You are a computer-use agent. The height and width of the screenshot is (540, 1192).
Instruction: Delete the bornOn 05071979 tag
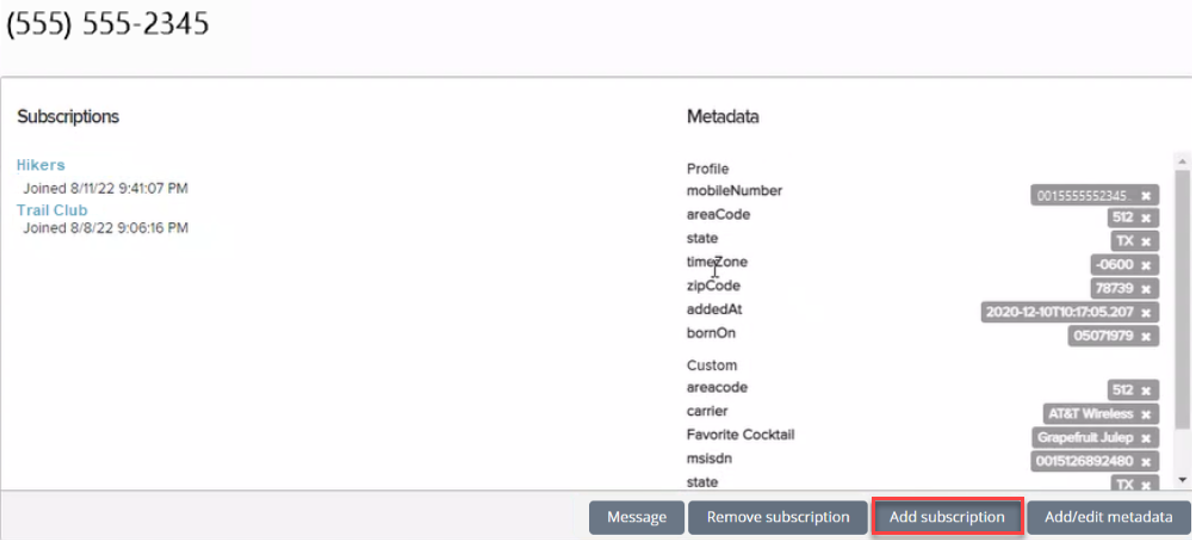(1145, 336)
